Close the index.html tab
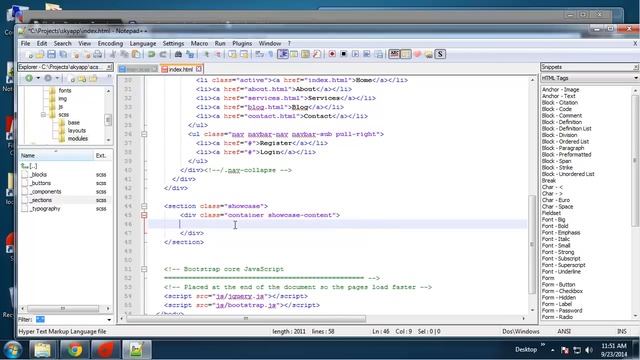 (x=199, y=69)
